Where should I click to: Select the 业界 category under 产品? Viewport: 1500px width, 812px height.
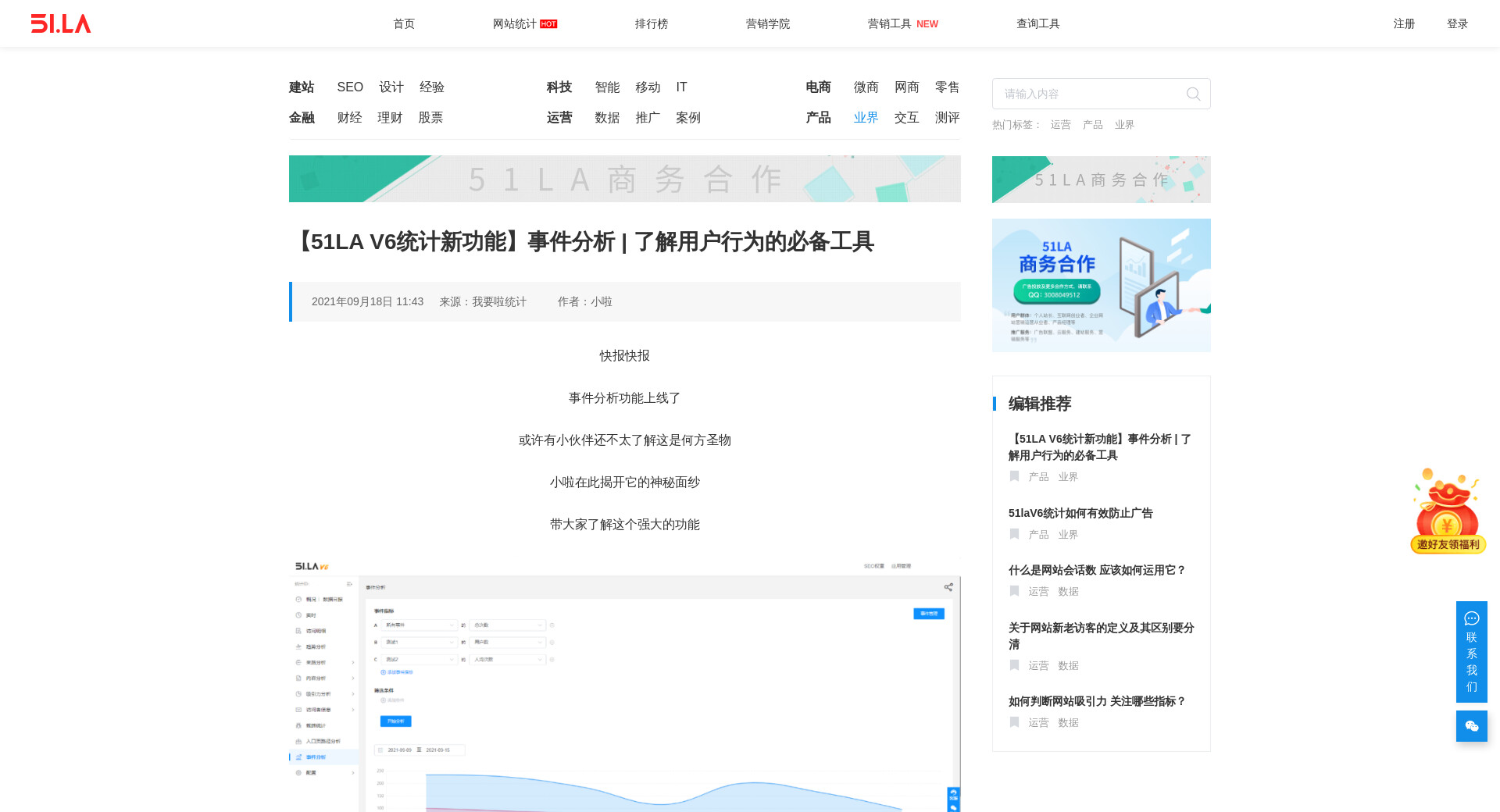click(866, 118)
